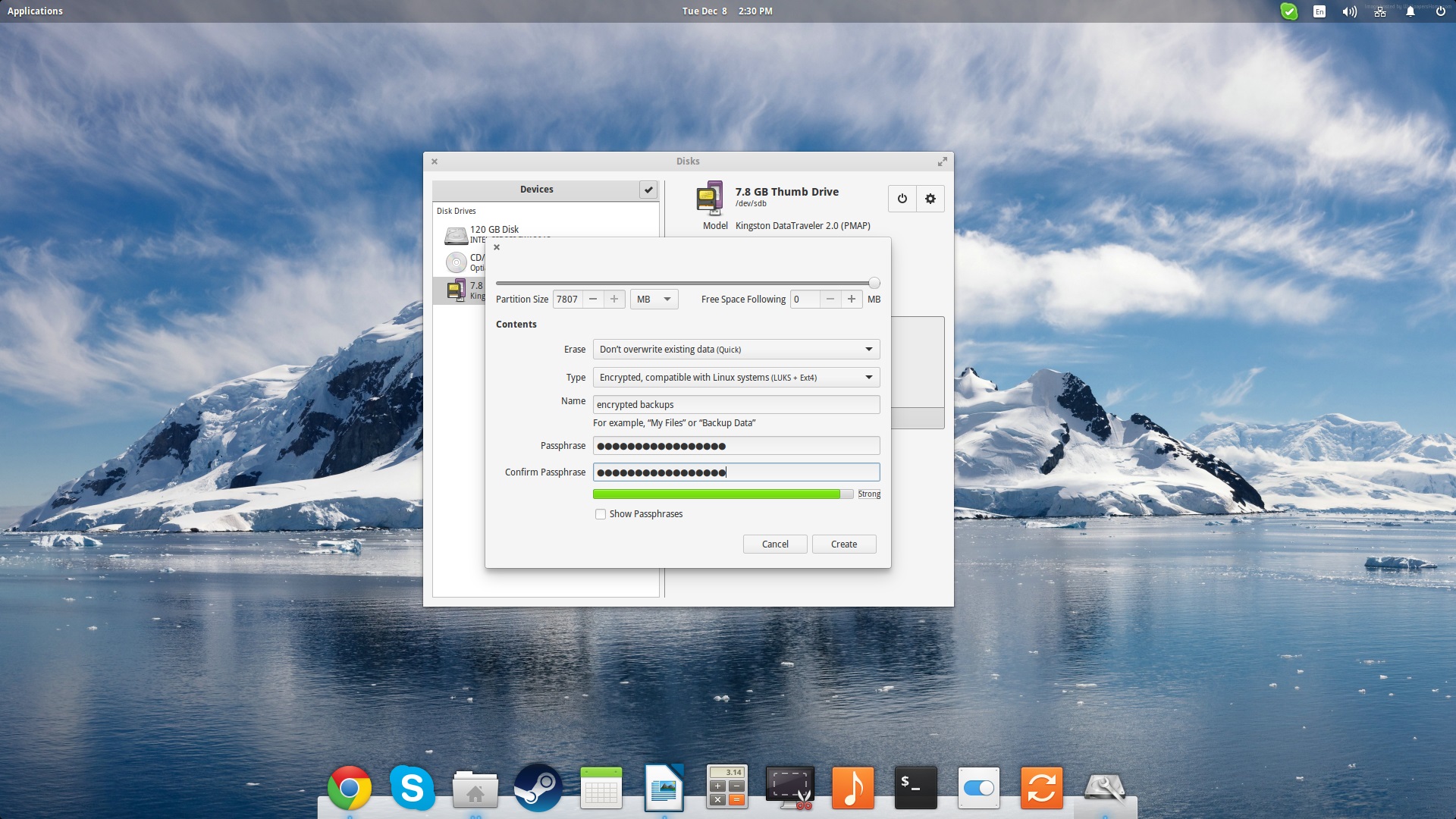Open the session power indicator
Viewport: 1456px width, 819px height.
click(1441, 11)
